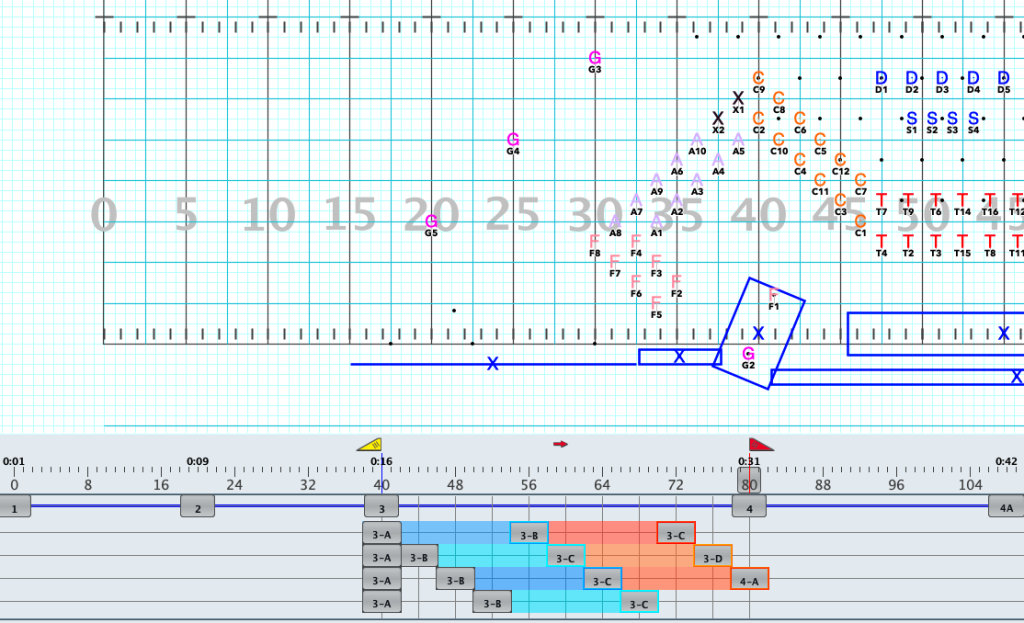Open page tab 4A
1024x623 pixels.
(x=1007, y=507)
